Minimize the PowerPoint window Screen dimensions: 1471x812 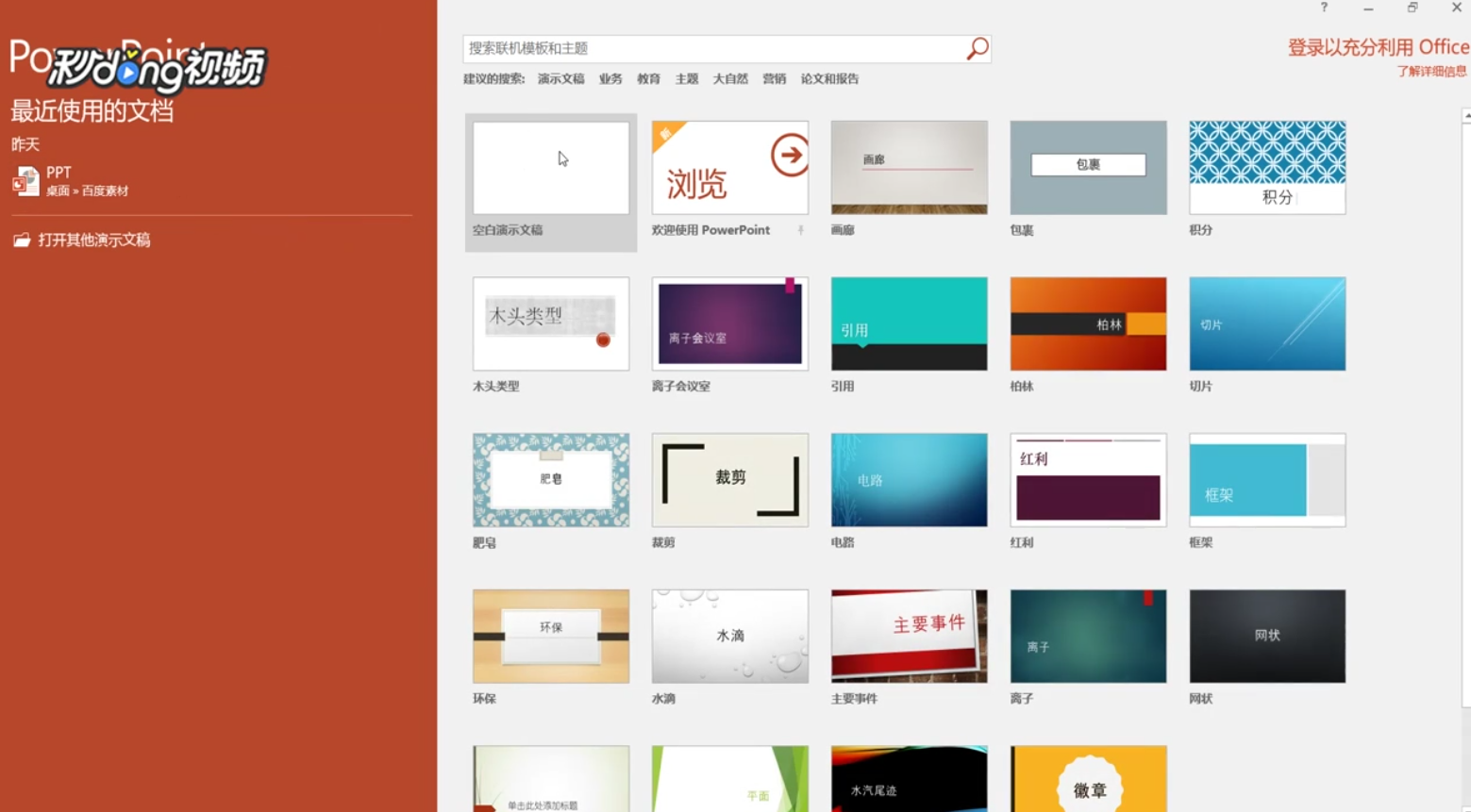coord(1368,8)
